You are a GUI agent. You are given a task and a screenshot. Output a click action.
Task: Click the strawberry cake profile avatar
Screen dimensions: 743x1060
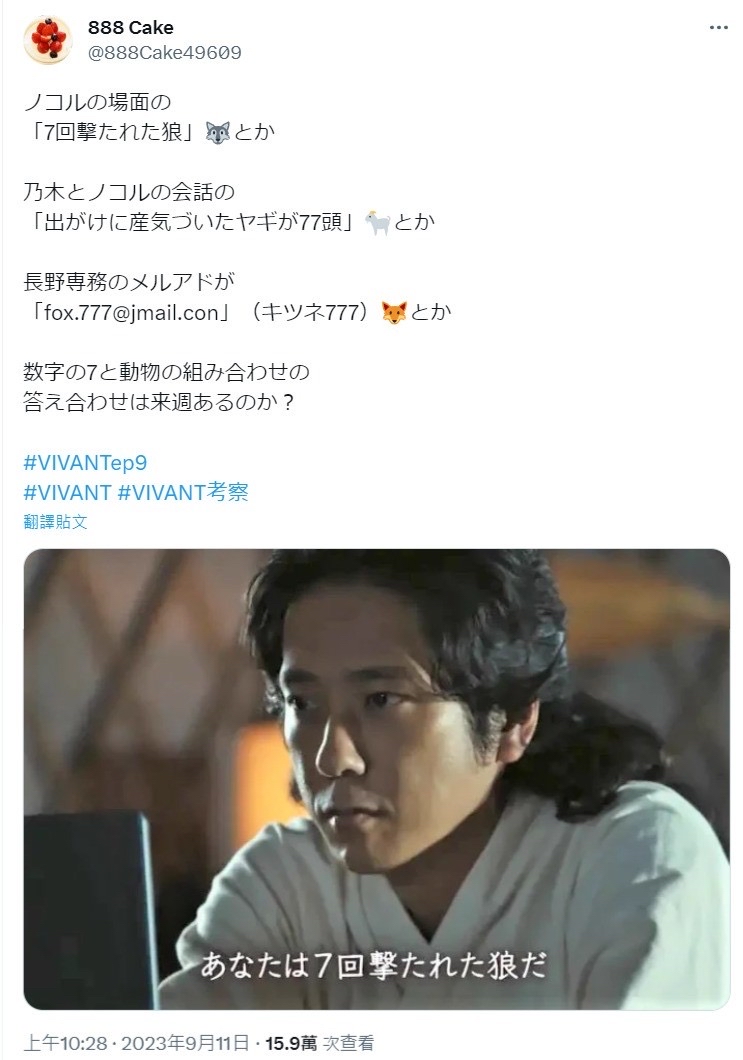pos(48,40)
